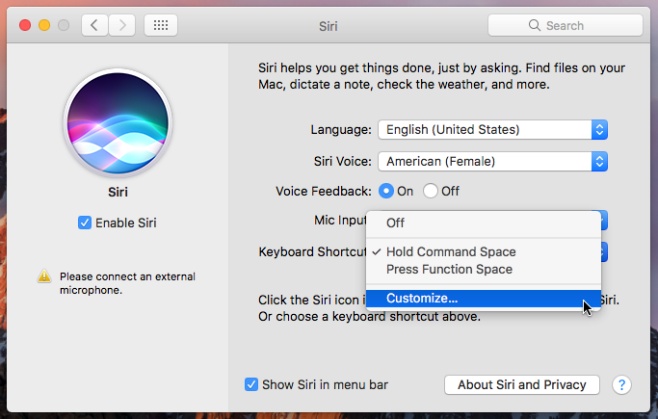Open the Language dropdown

(x=493, y=130)
